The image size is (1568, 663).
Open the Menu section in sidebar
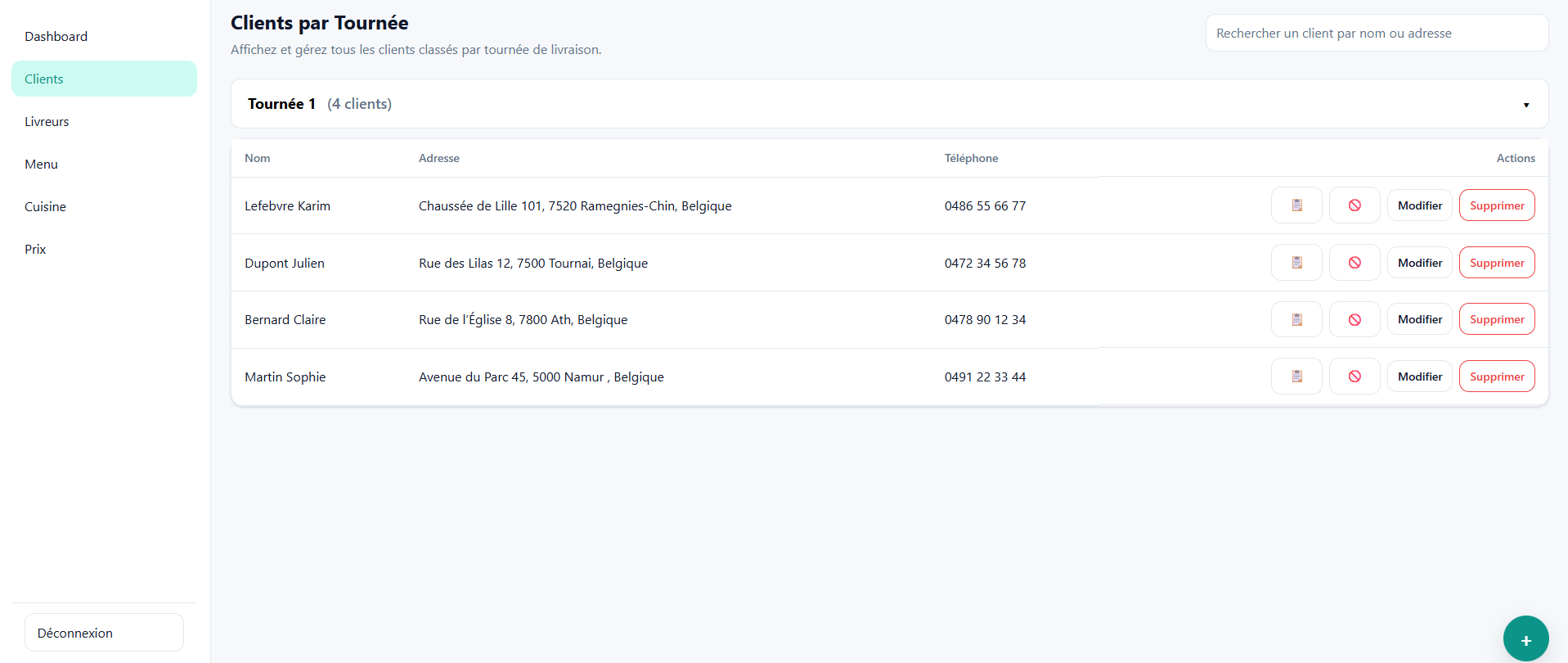(x=104, y=164)
